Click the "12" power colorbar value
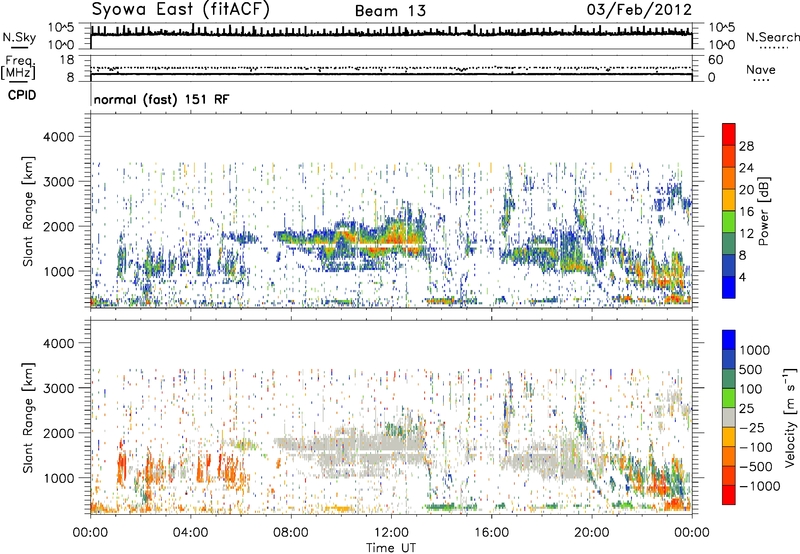 coord(746,234)
